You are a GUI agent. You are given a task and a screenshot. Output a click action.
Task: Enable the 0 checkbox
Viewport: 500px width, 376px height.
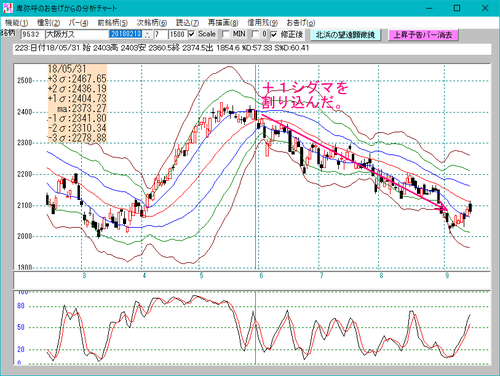click(255, 34)
